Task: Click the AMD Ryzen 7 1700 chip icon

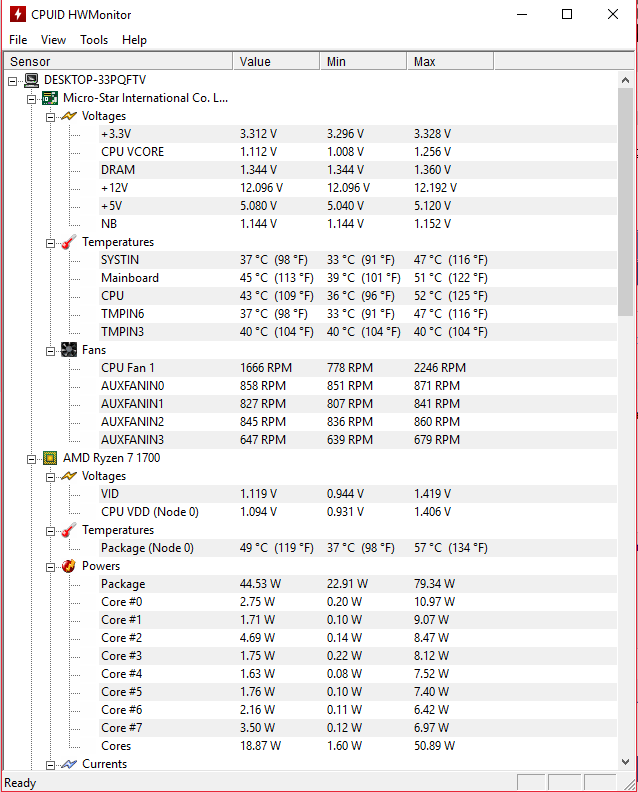Action: tap(50, 458)
